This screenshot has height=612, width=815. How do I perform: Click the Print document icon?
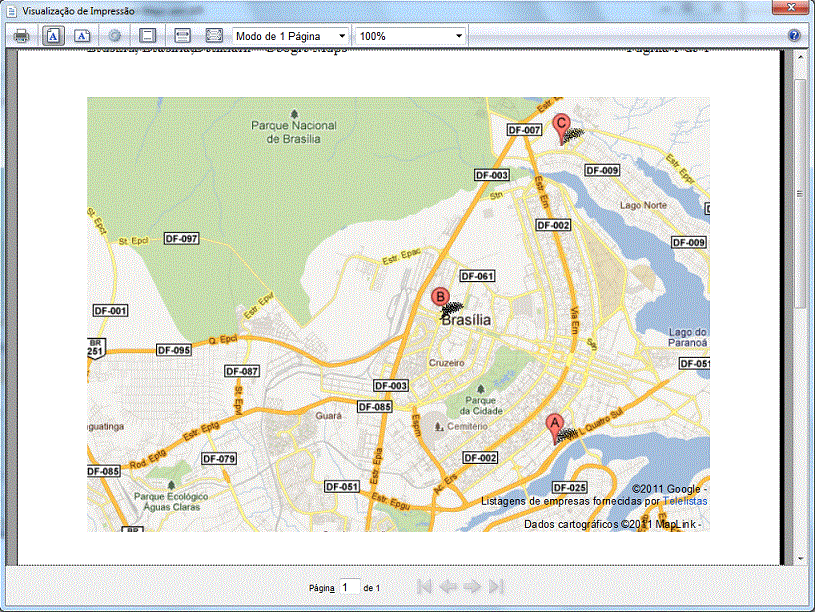pyautogui.click(x=21, y=36)
